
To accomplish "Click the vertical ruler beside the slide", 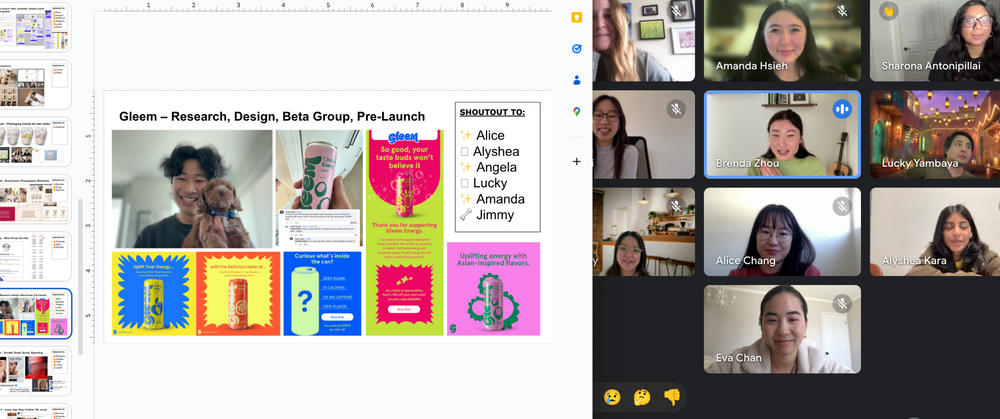I will click(89, 217).
